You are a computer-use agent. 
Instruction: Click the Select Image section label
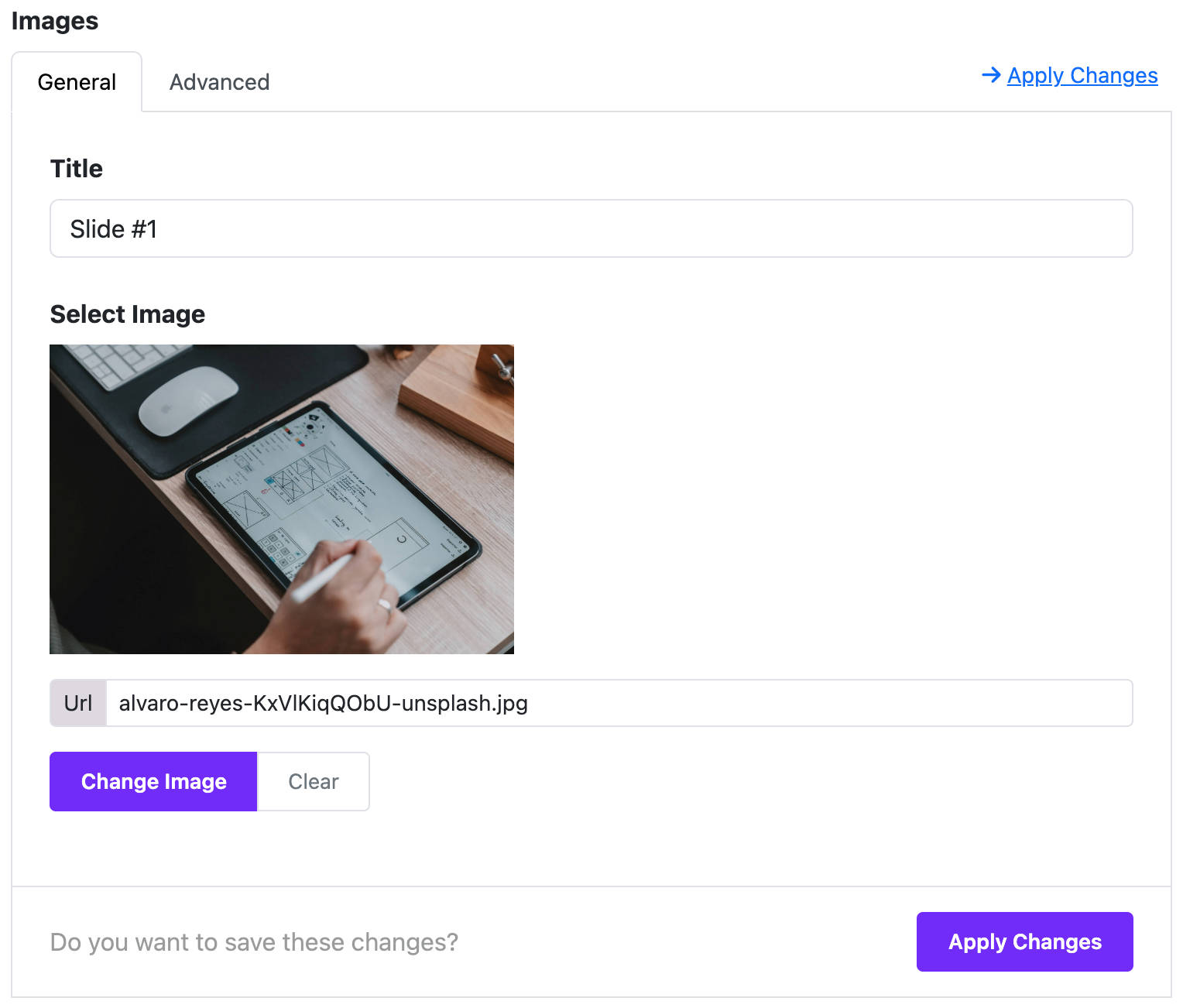pyautogui.click(x=128, y=314)
